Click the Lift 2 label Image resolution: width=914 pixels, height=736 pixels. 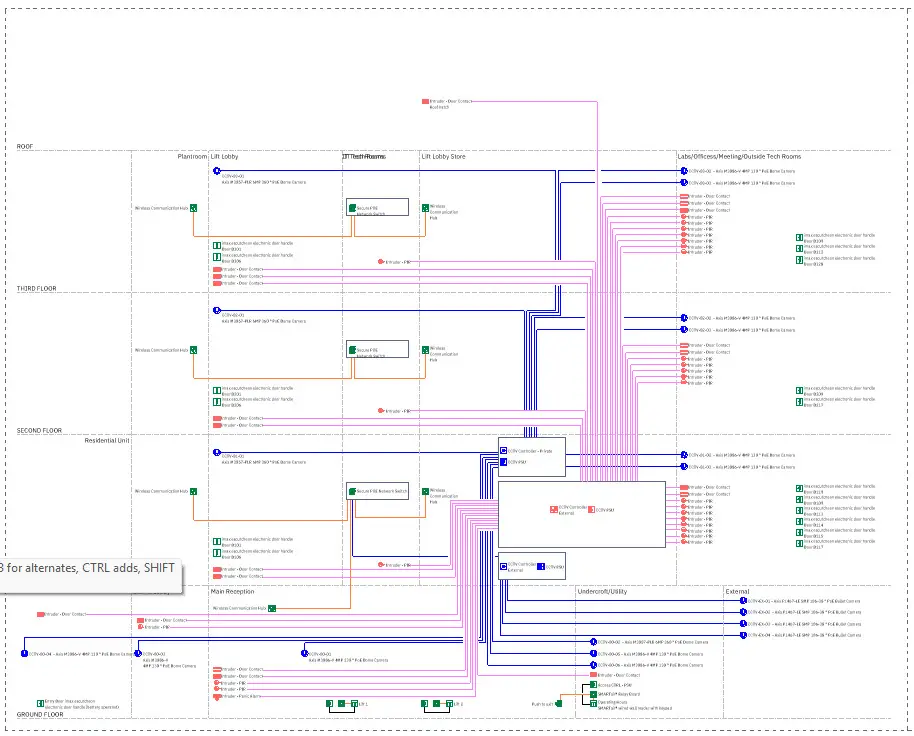click(459, 705)
